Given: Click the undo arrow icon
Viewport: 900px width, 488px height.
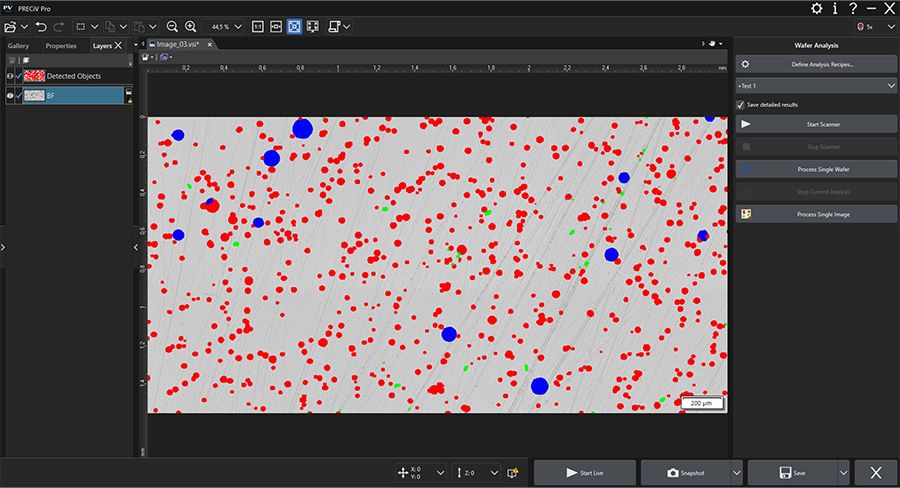Looking at the screenshot, I should coord(40,26).
